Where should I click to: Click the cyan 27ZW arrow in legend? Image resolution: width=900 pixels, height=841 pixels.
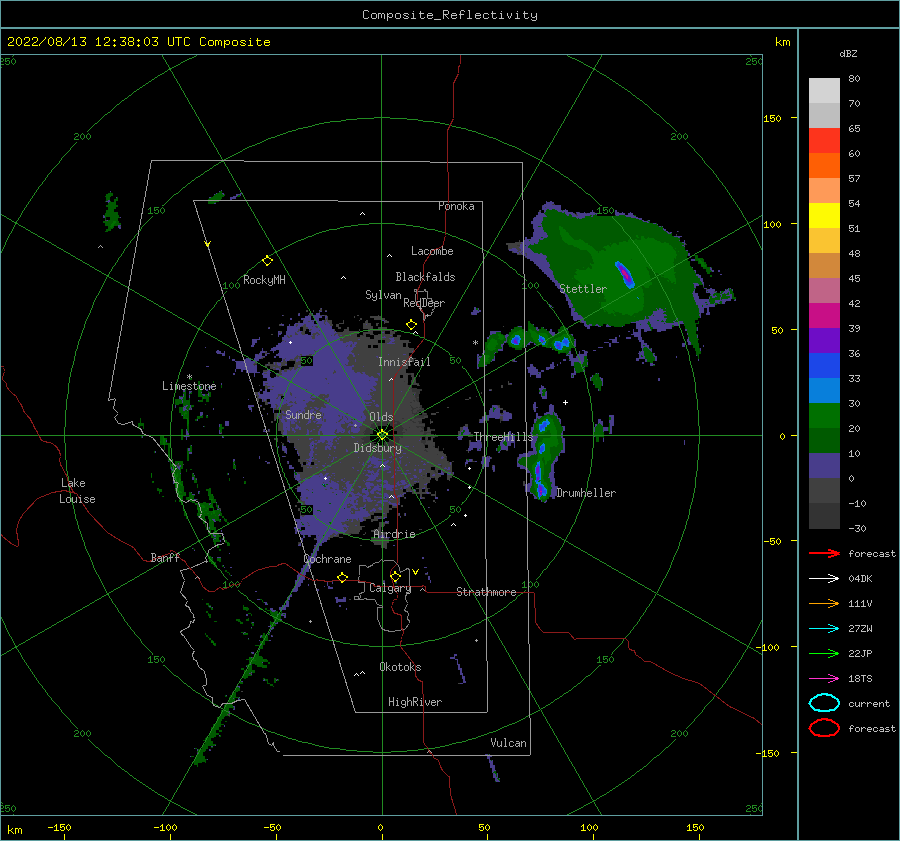click(824, 629)
